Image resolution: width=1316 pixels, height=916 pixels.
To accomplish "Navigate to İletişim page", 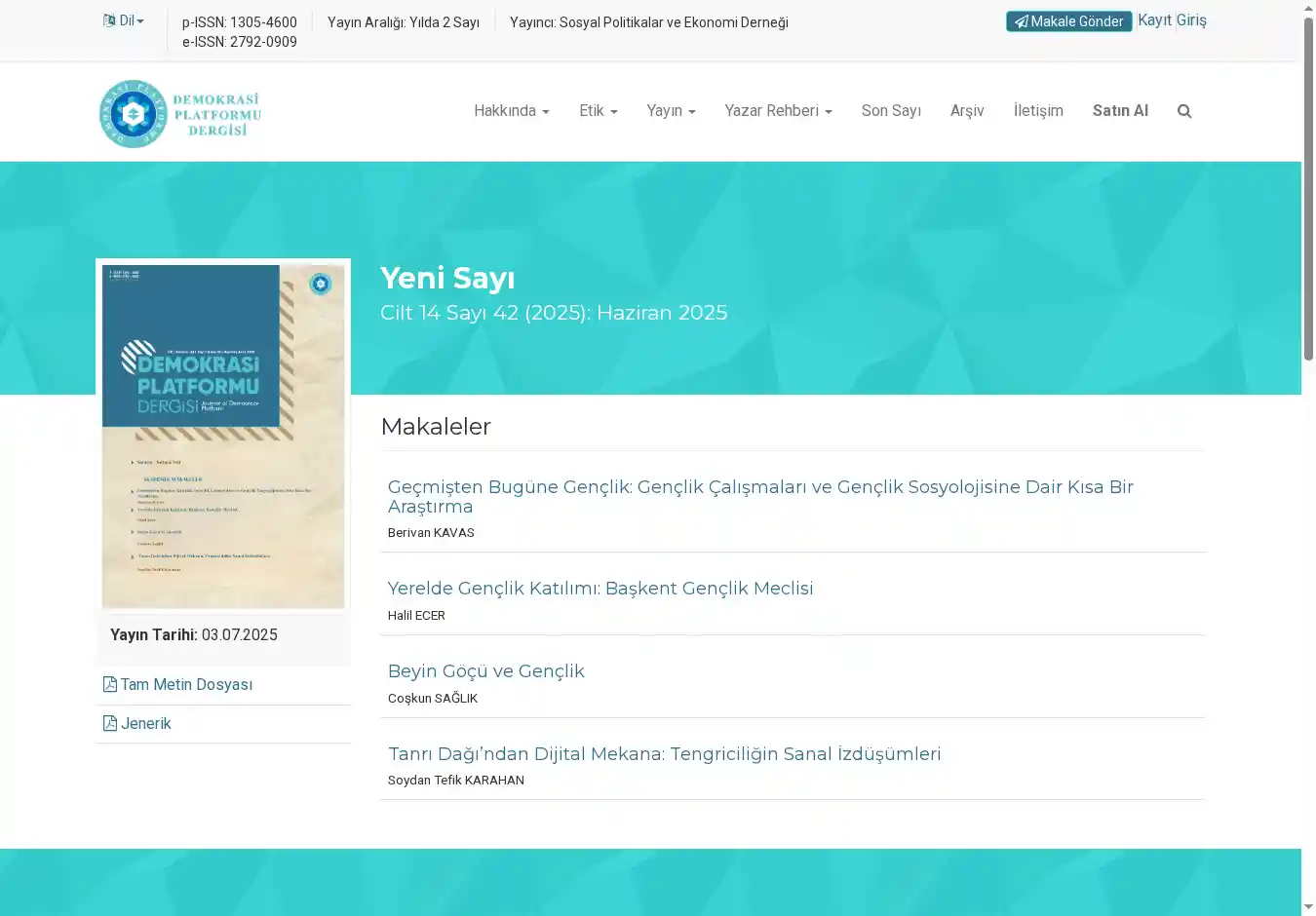I will 1038,111.
